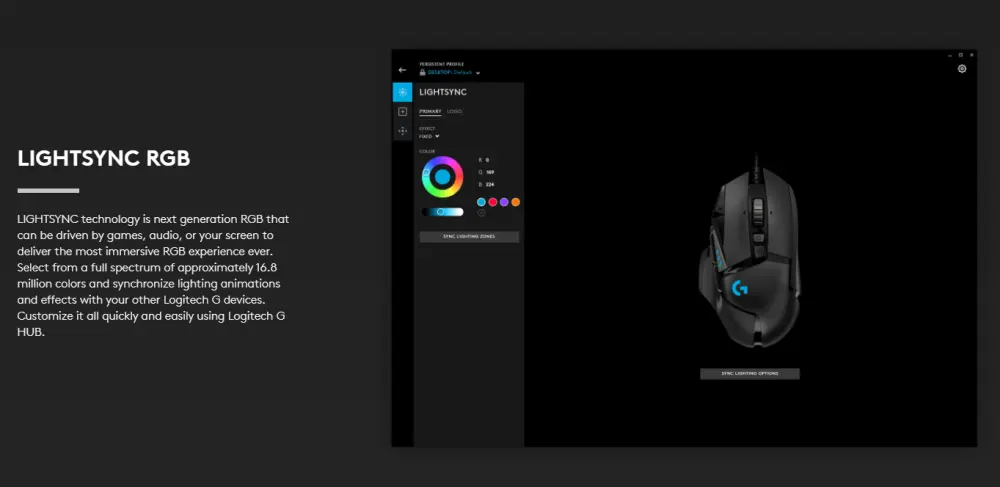
Task: Expand the Desktop Default profile dropdown
Action: tap(478, 73)
